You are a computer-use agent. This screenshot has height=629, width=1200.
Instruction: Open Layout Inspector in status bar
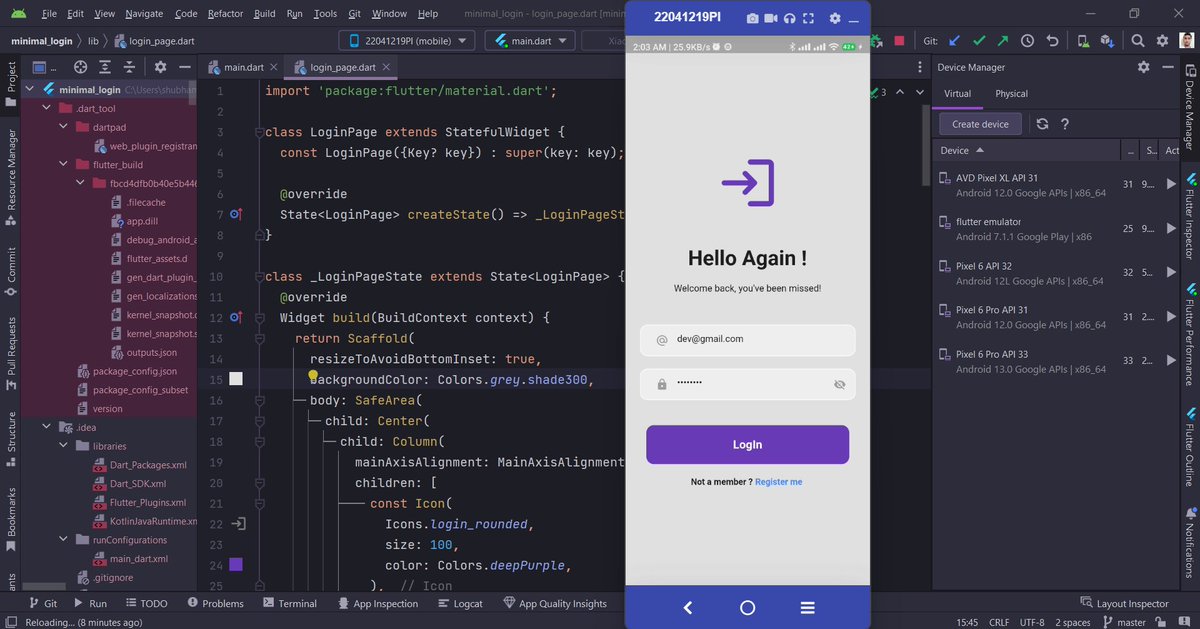click(1125, 603)
